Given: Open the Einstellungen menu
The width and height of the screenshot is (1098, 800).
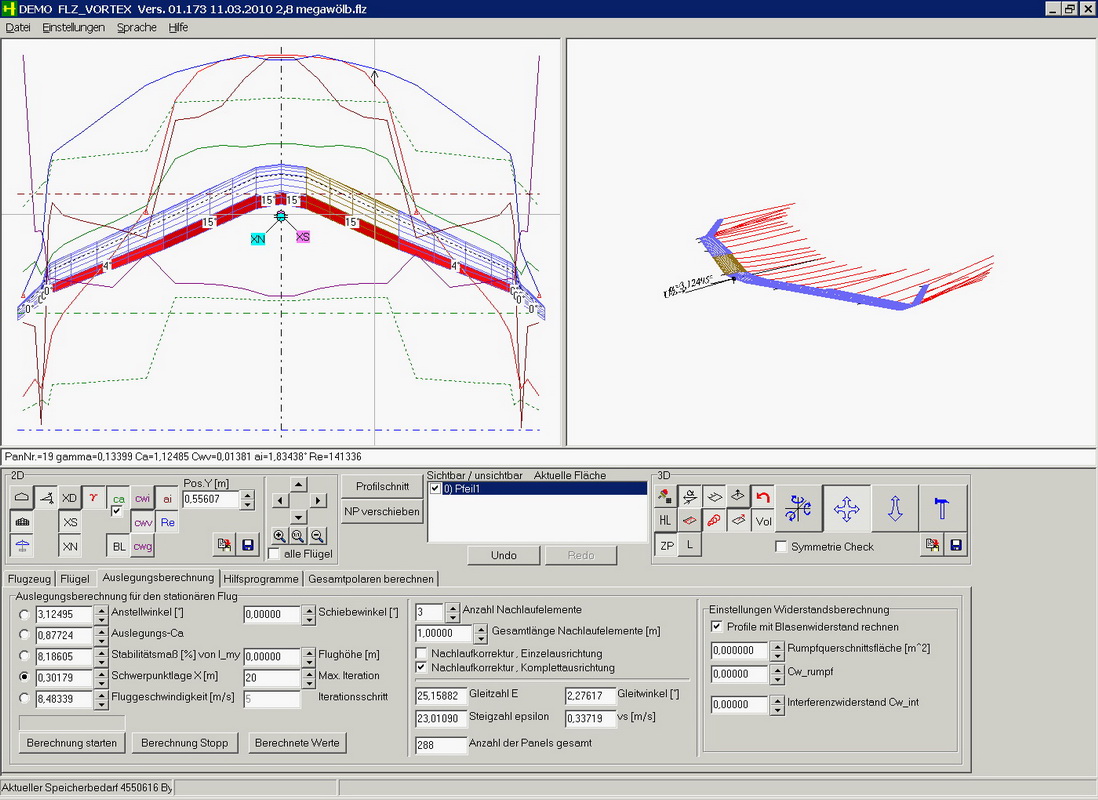Looking at the screenshot, I should click(73, 27).
